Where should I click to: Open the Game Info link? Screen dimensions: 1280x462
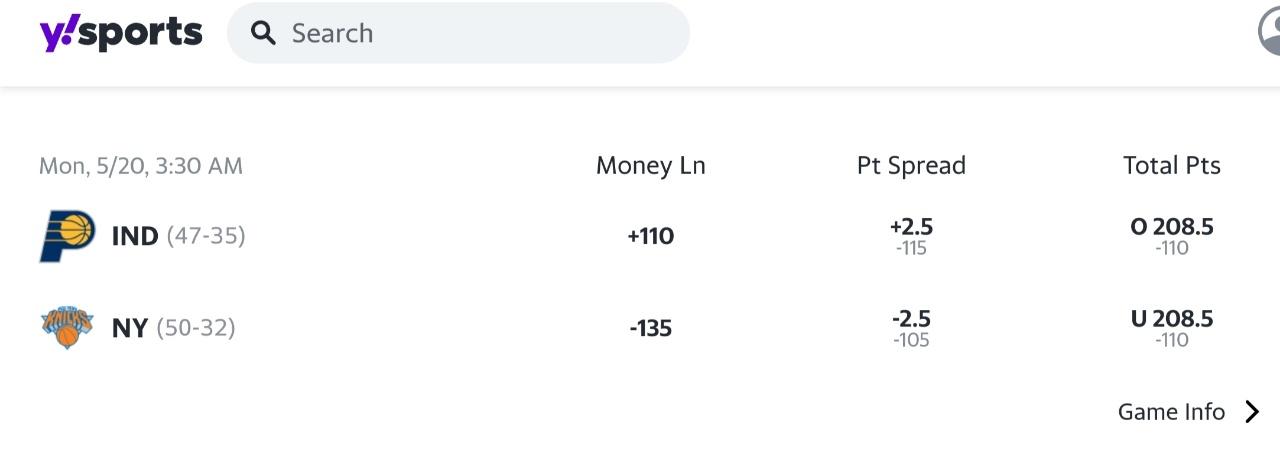[x=1171, y=412]
